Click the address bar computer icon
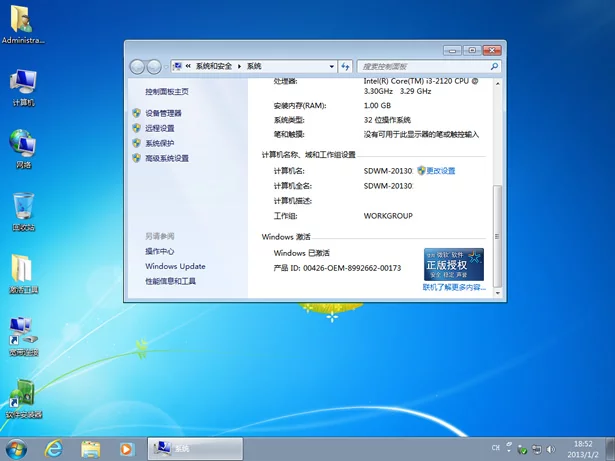Viewport: 615px width, 461px height. [178, 66]
